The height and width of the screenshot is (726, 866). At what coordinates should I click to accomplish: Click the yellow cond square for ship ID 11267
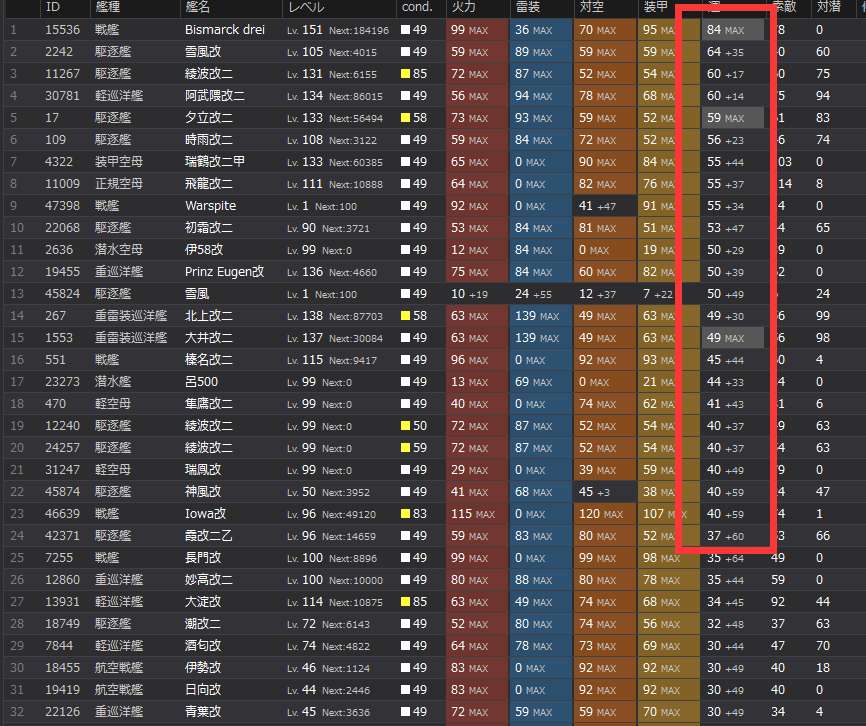click(405, 74)
